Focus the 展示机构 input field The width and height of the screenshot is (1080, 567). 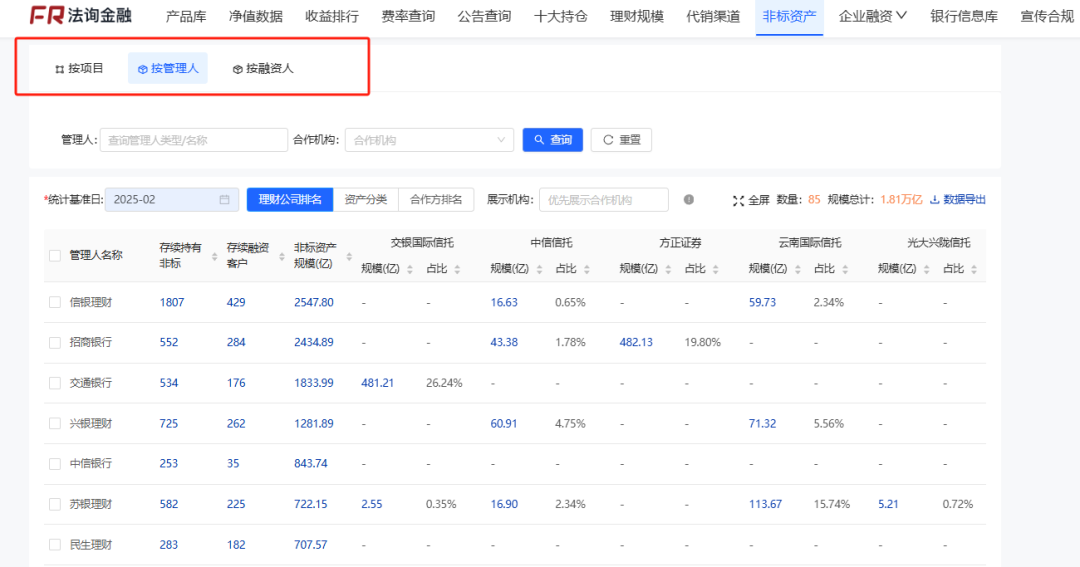pyautogui.click(x=603, y=200)
